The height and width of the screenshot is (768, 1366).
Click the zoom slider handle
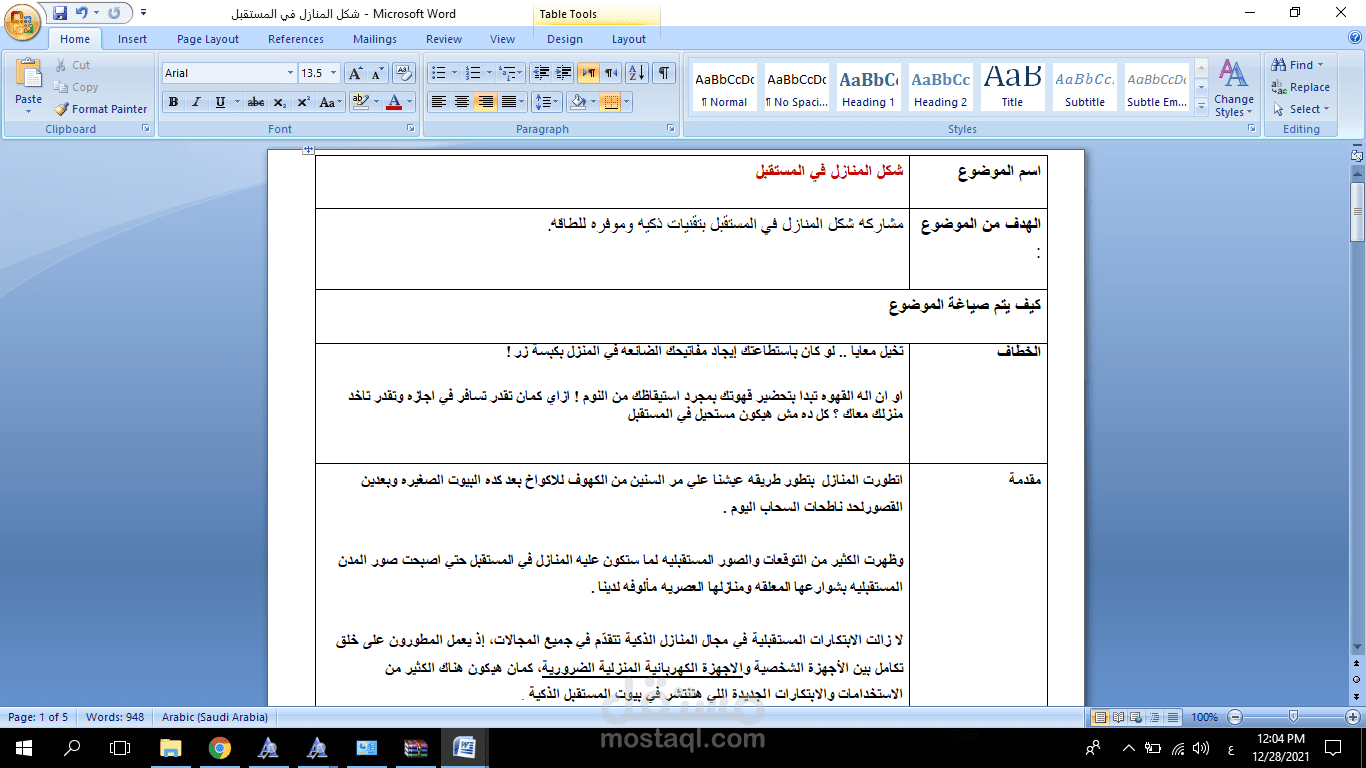pyautogui.click(x=1293, y=717)
